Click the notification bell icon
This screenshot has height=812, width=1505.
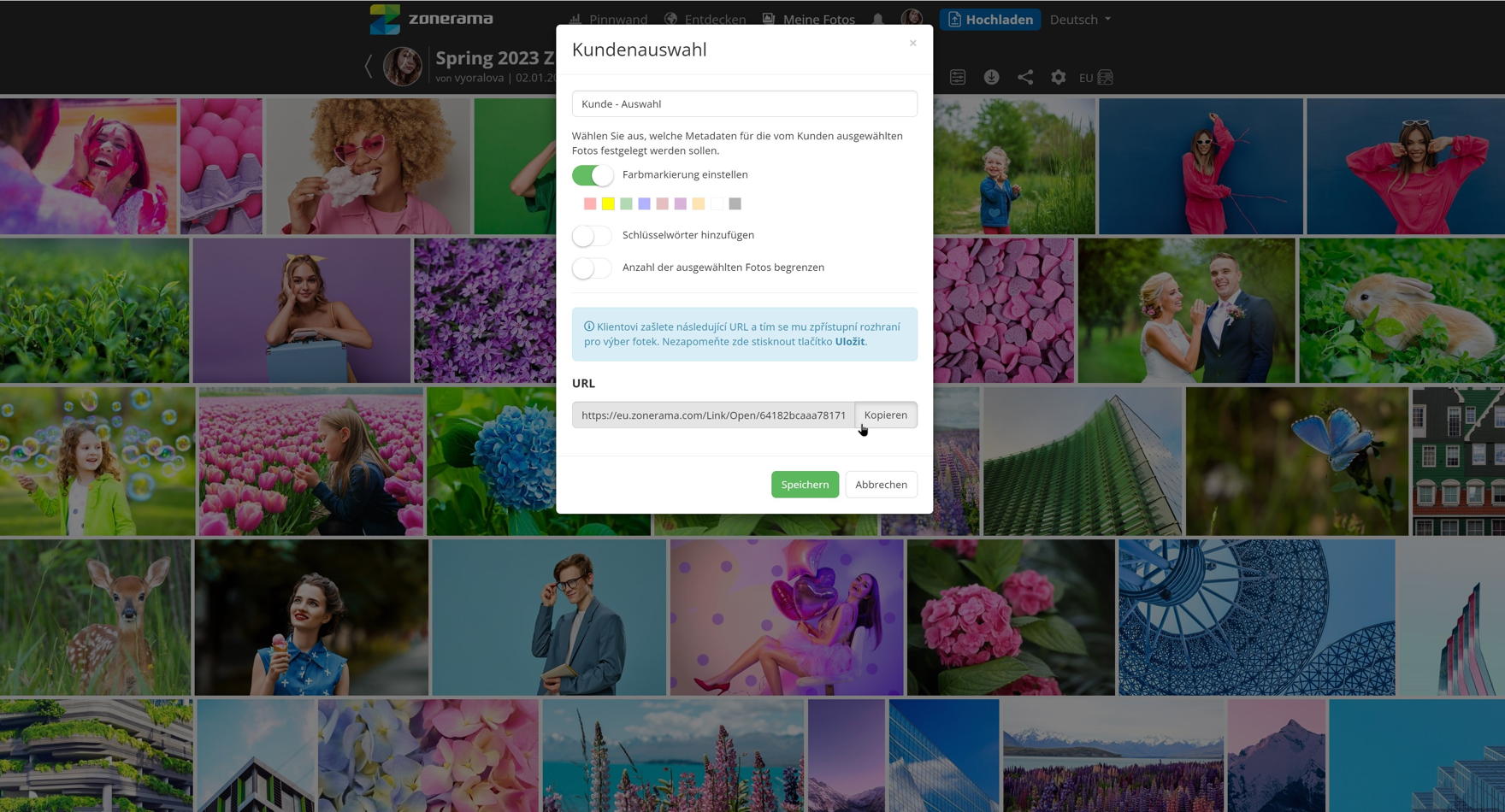pos(877,19)
